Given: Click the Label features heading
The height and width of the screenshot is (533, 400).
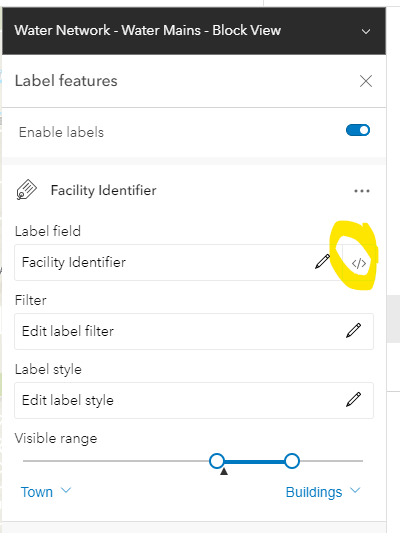Looking at the screenshot, I should click(x=66, y=81).
